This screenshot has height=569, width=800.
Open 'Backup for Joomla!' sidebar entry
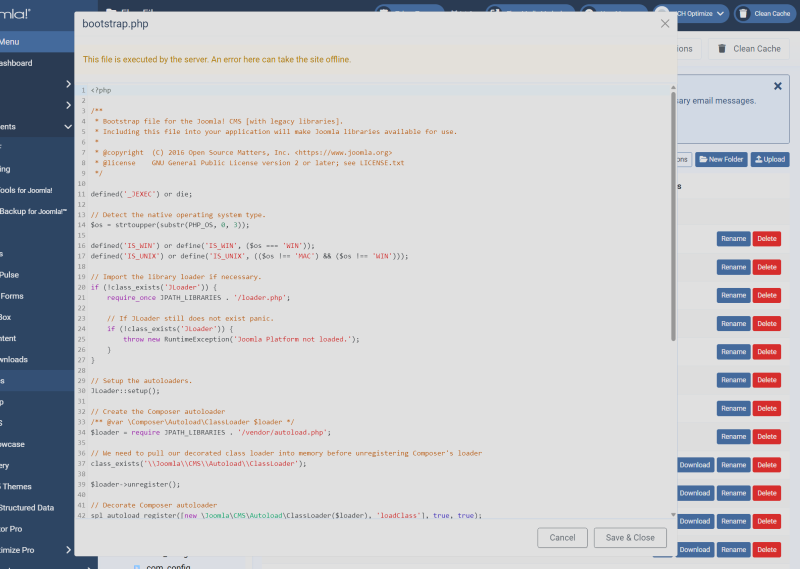[33, 211]
